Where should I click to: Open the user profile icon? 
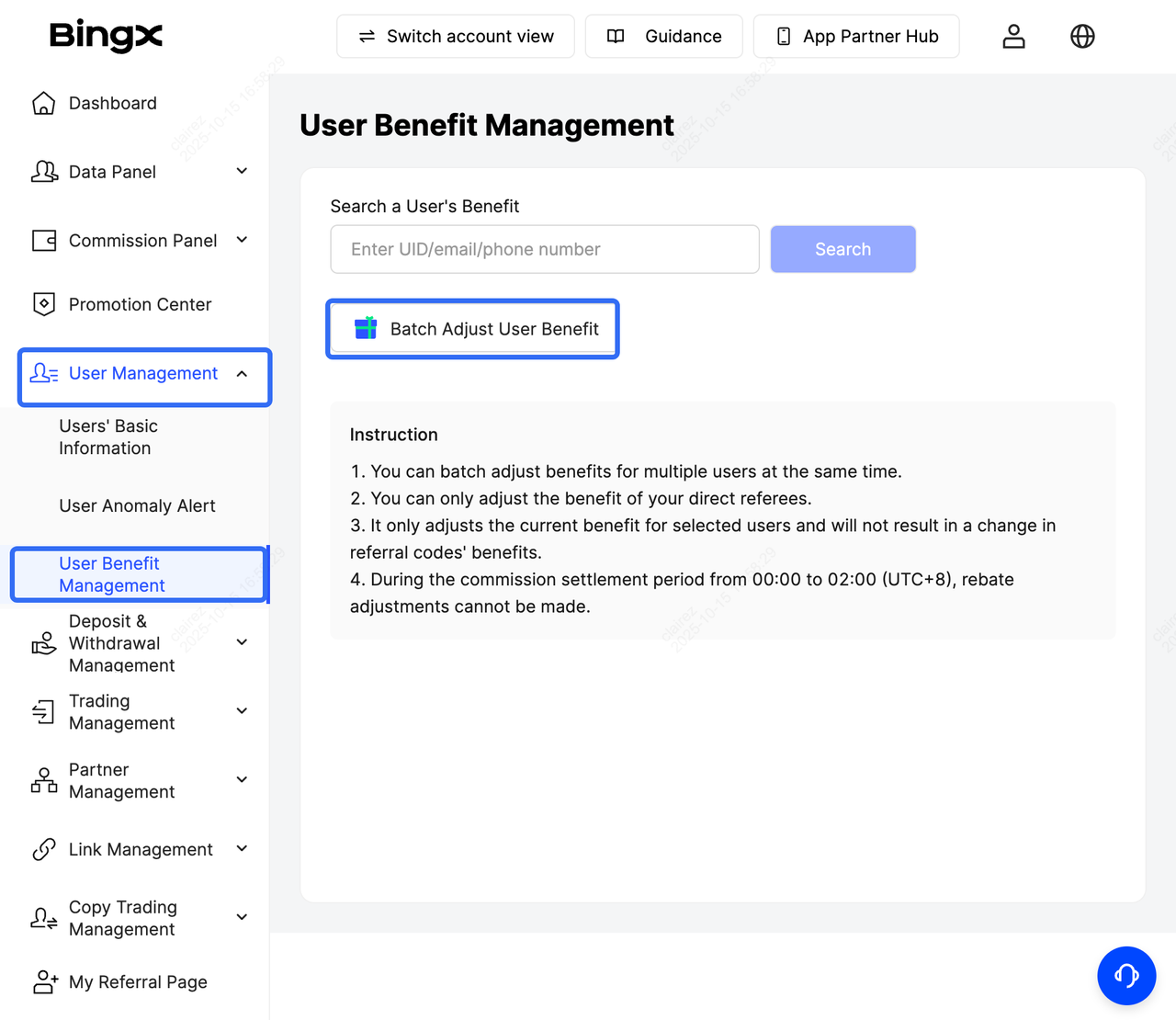[1013, 36]
